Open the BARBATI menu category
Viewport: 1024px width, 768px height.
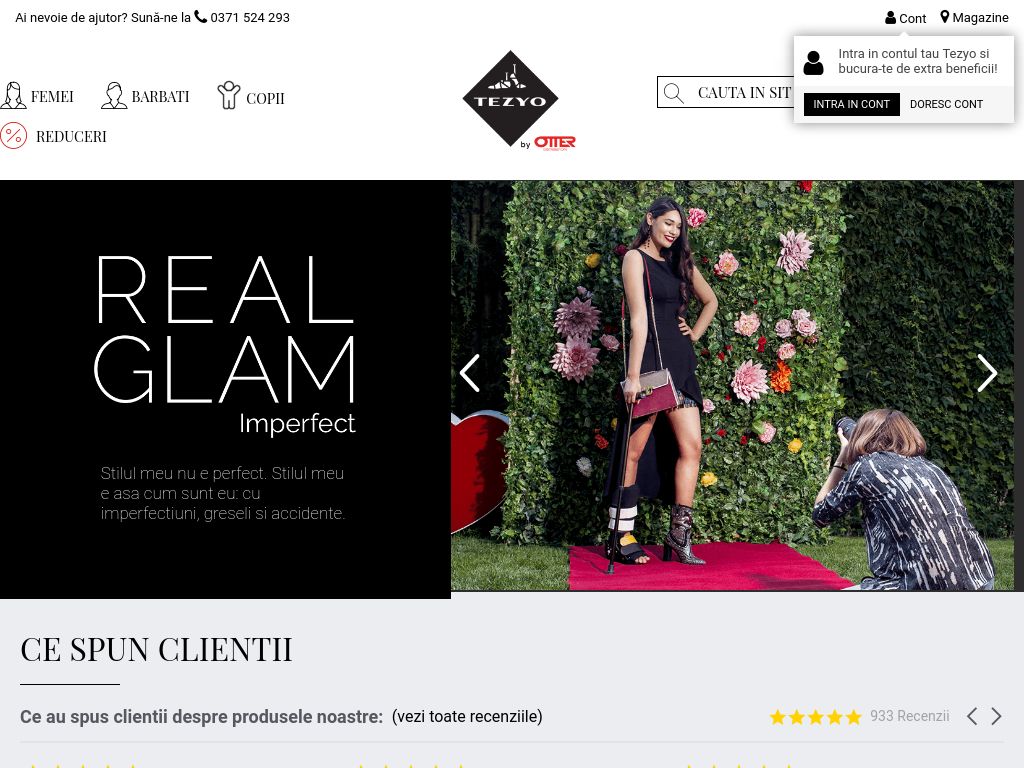coord(161,97)
